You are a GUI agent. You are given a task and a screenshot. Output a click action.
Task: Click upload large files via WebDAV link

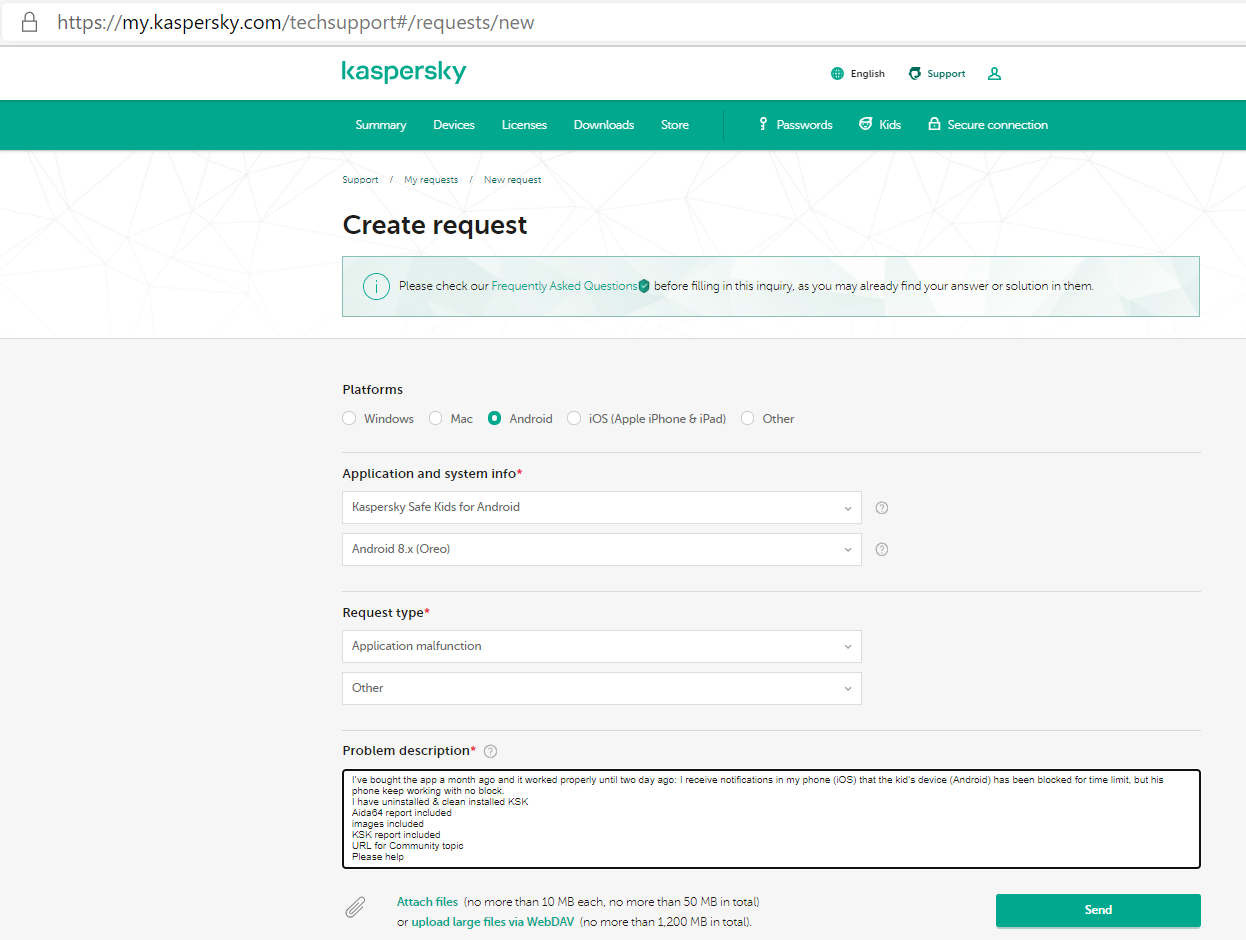[493, 922]
